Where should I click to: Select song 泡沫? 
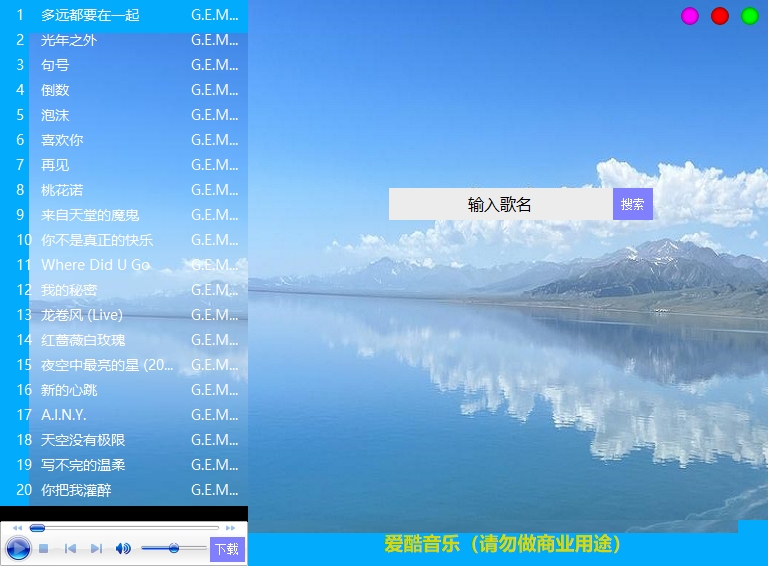55,115
